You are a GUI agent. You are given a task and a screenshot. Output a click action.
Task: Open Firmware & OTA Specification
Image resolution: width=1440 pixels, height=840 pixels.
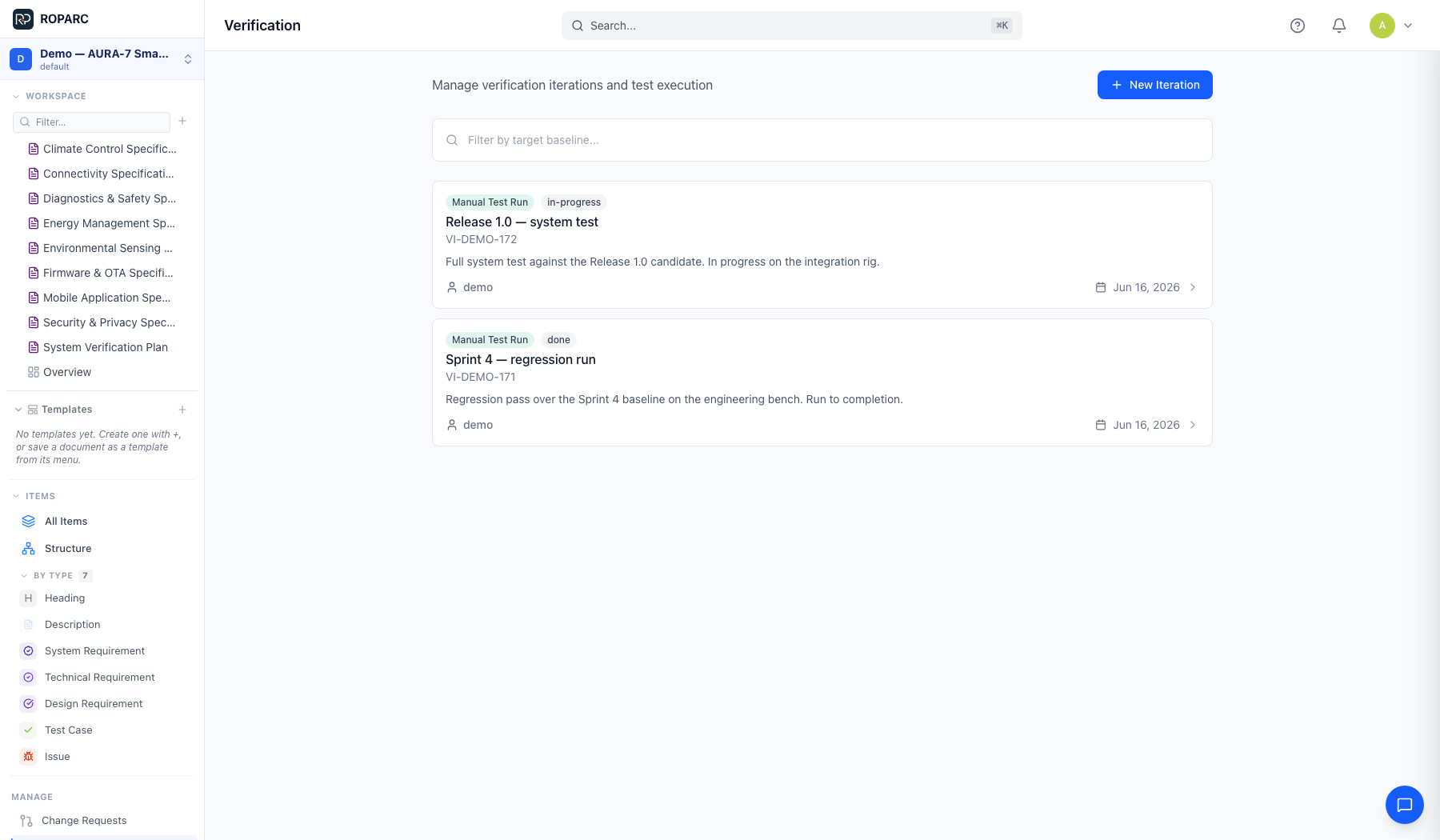pos(102,273)
